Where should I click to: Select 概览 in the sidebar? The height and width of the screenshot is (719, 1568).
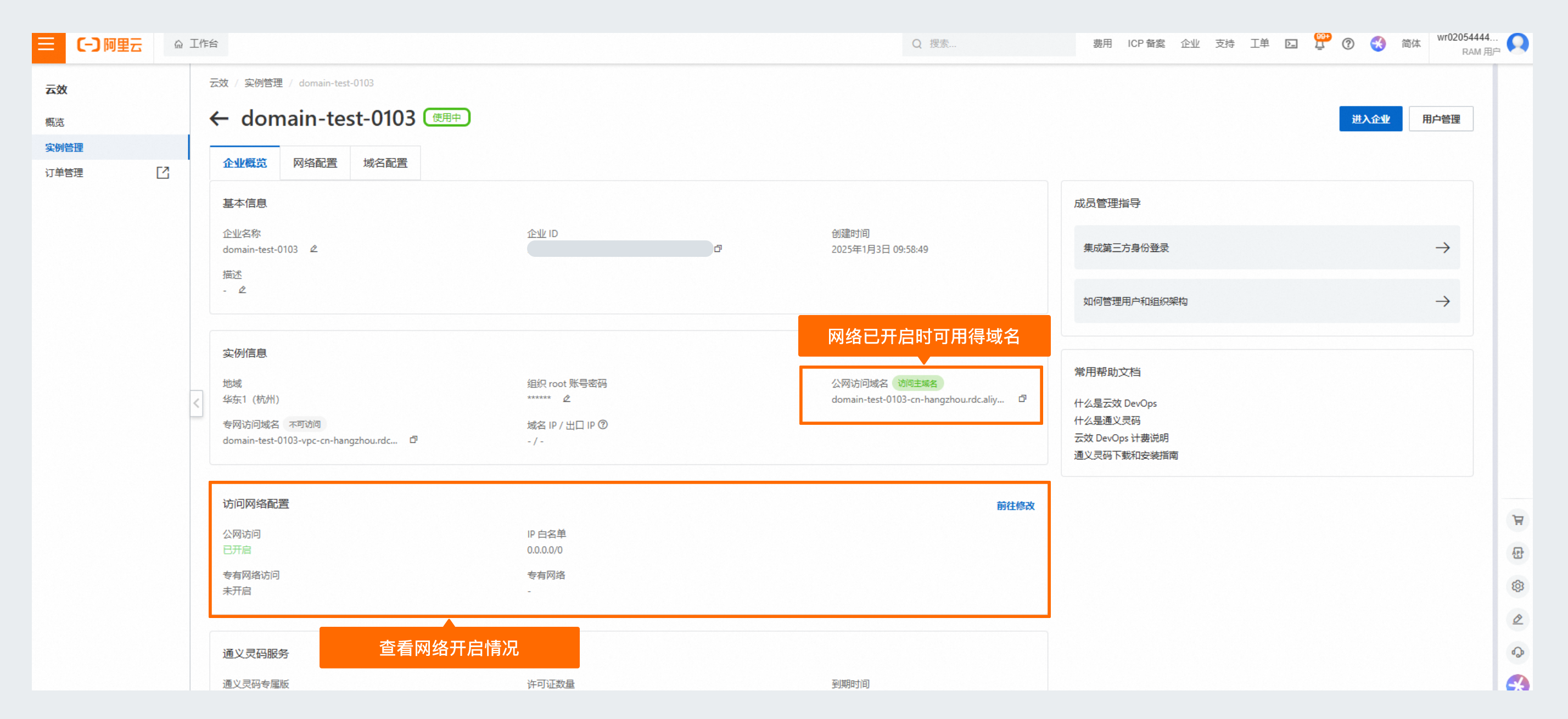tap(55, 122)
